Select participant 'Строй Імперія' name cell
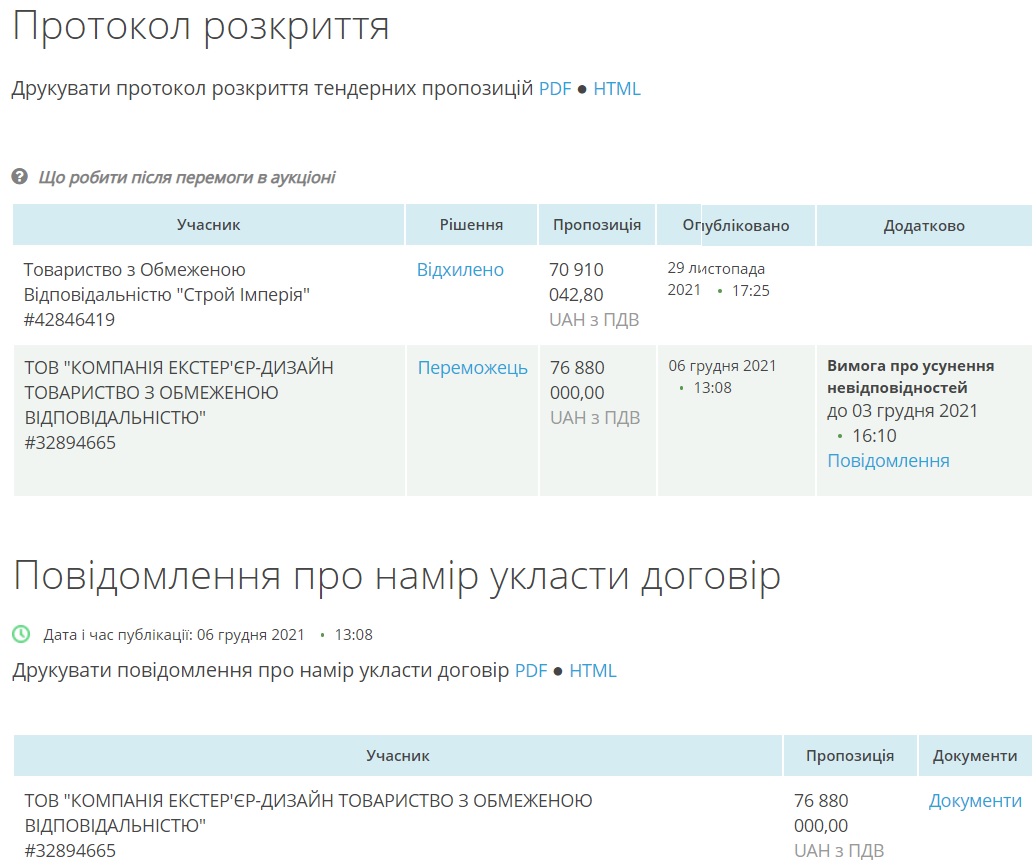The image size is (1036, 868). pos(167,282)
